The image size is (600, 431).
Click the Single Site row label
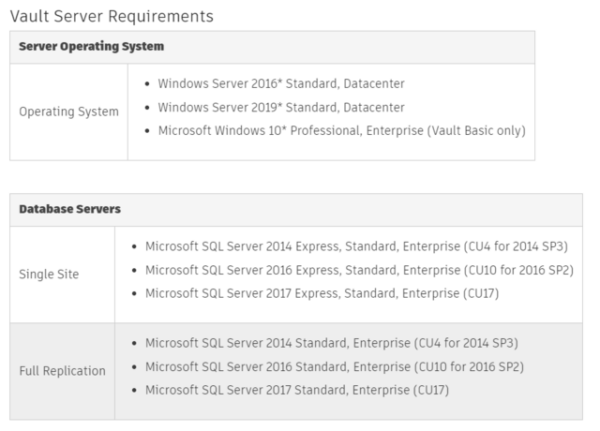tap(52, 273)
